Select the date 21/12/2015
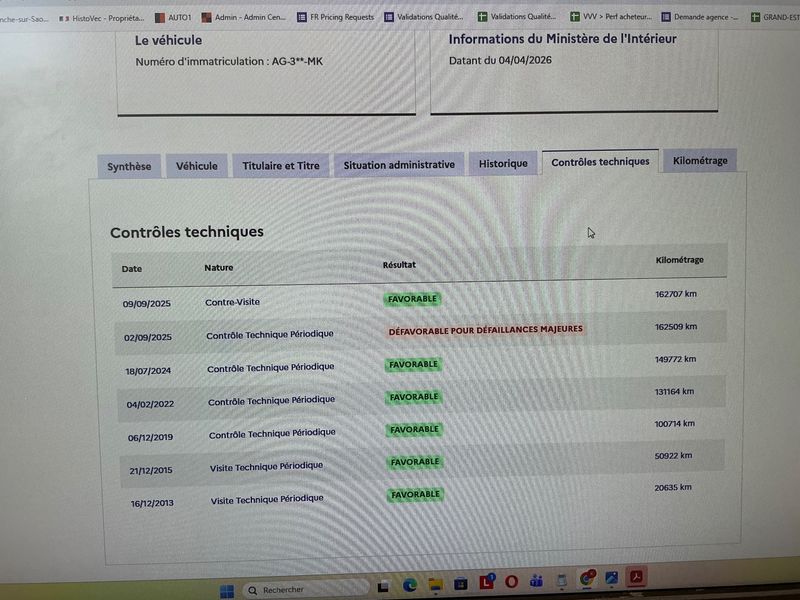The width and height of the screenshot is (800, 600). point(151,470)
